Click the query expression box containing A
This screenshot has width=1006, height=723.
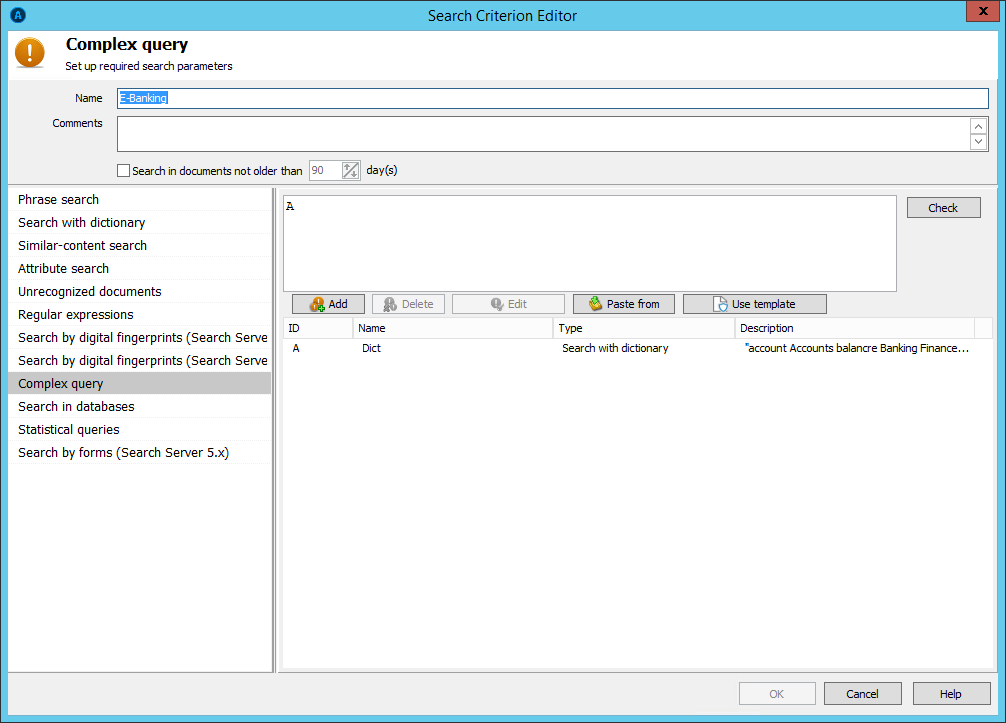click(x=590, y=244)
